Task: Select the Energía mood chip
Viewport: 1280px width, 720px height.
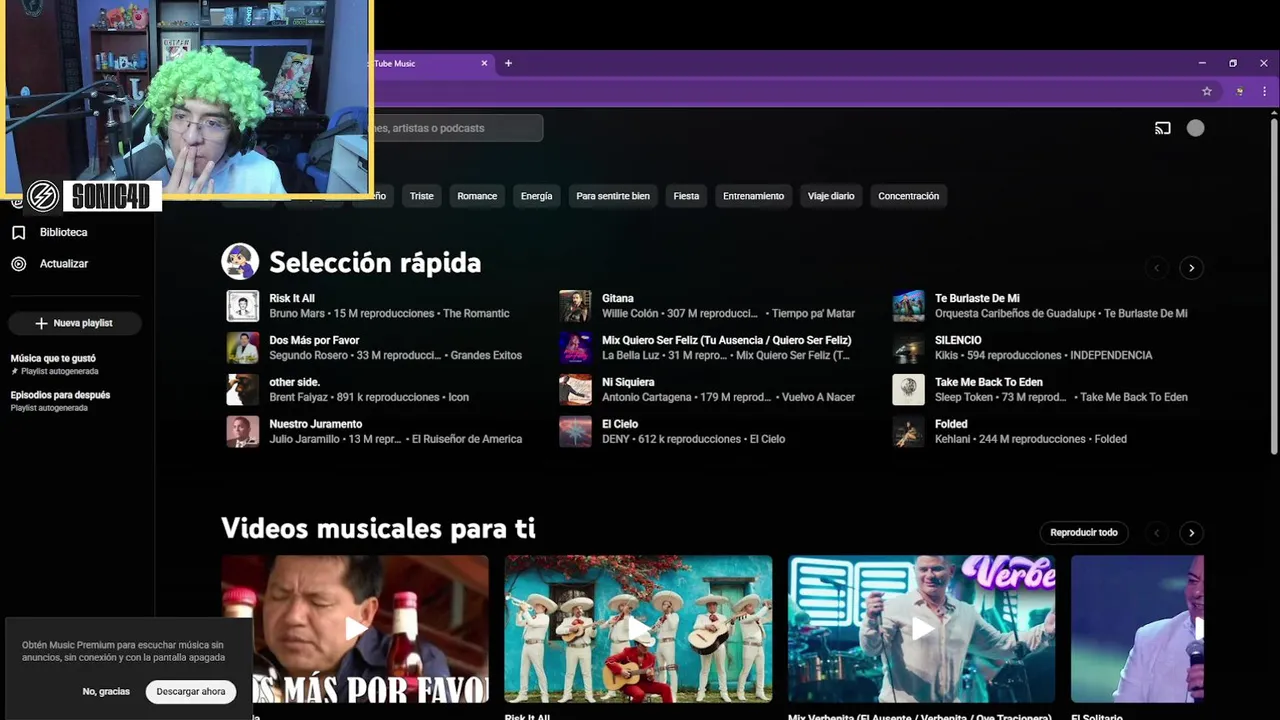Action: pos(536,196)
